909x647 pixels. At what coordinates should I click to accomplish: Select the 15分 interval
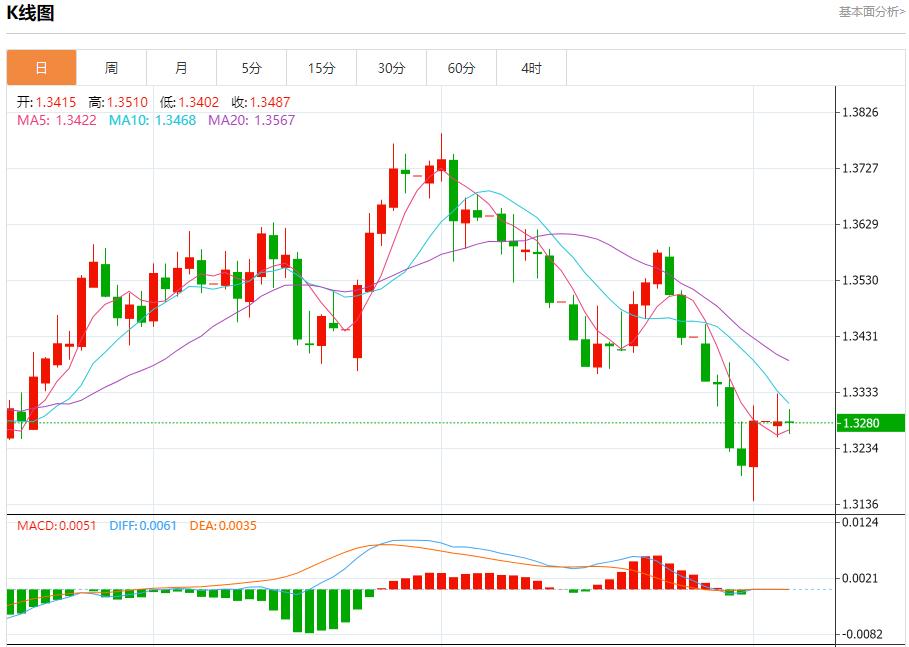321,67
